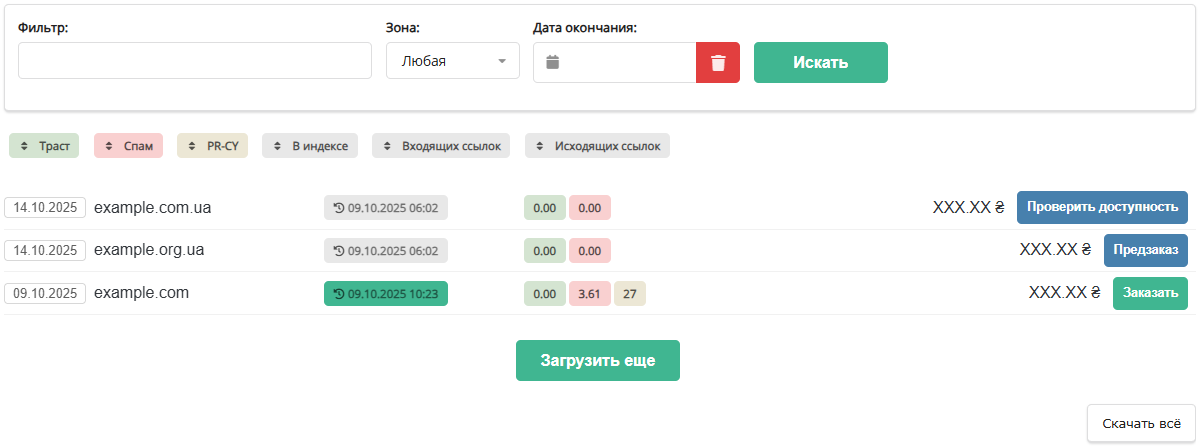Click Проверить доступность for example.com.ua

click(1102, 208)
